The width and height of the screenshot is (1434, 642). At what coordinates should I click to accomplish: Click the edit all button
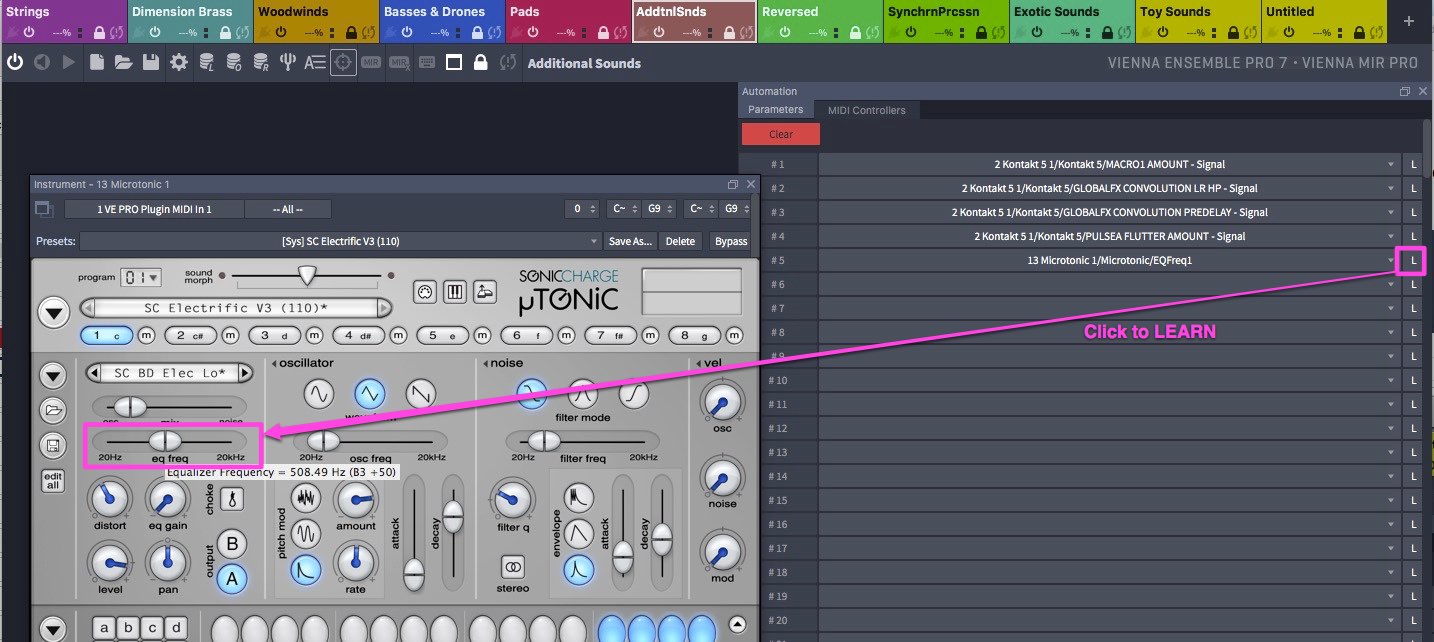point(53,481)
